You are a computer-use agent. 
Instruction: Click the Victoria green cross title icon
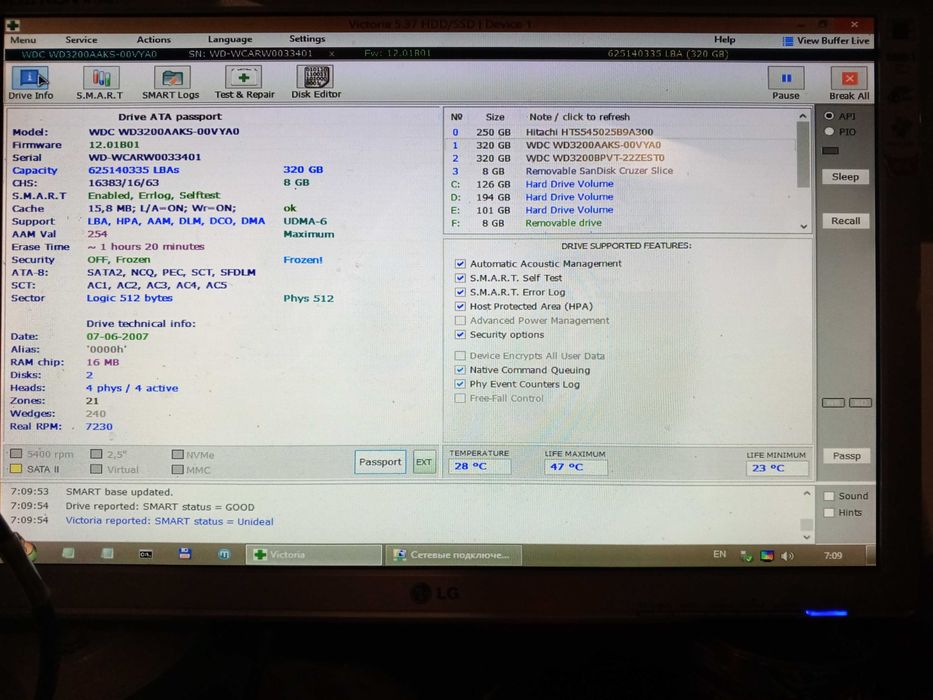12,25
